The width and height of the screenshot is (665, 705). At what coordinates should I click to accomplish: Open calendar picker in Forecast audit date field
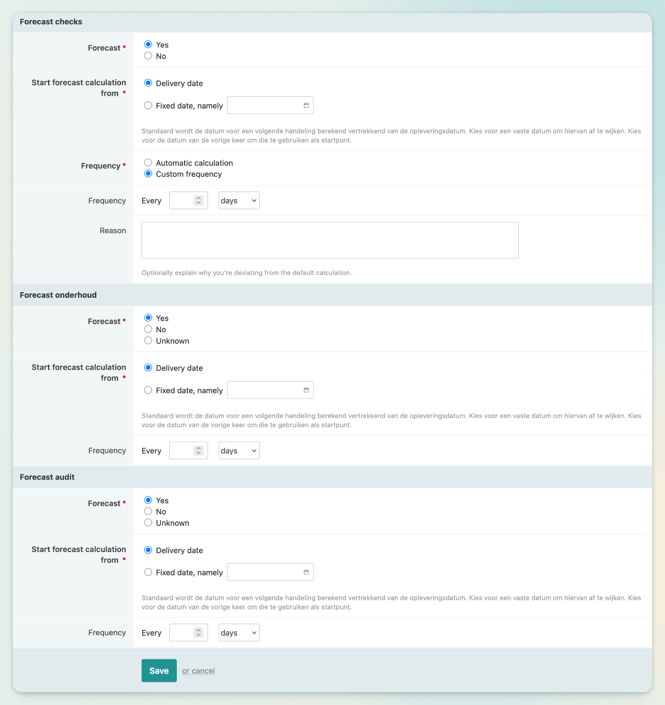tap(306, 572)
